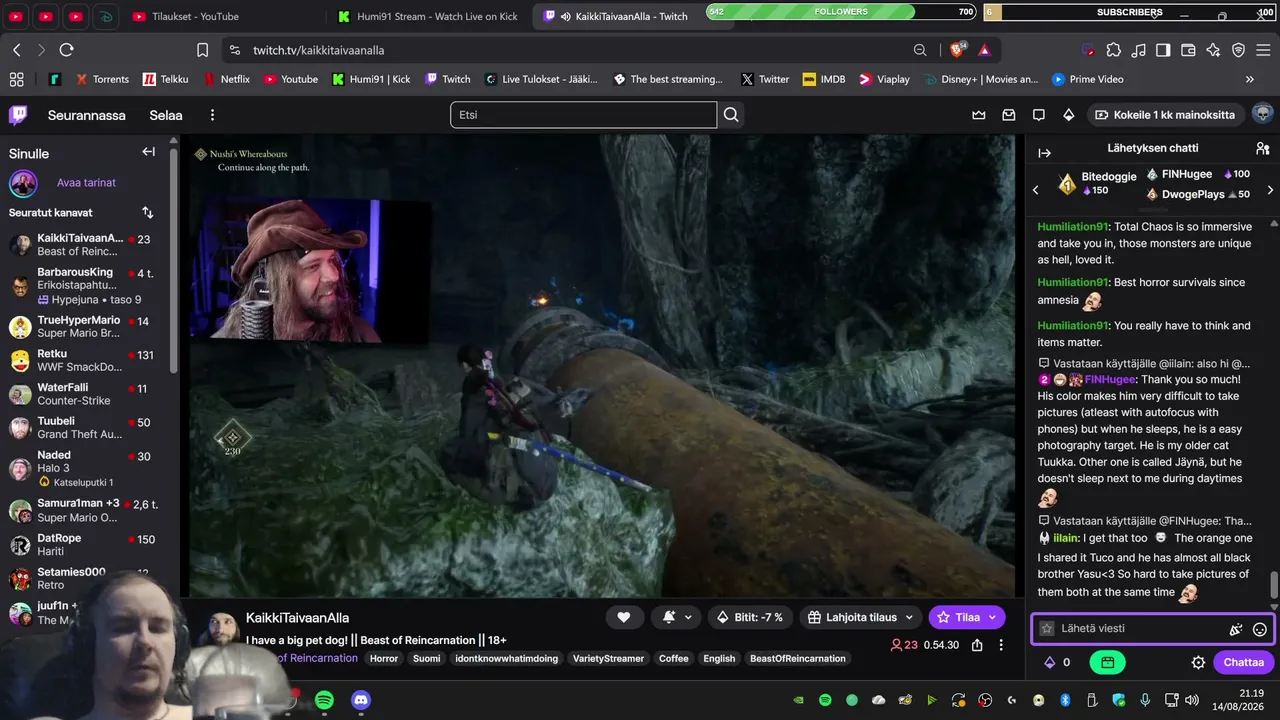This screenshot has width=1280, height=720.
Task: Open the Discord taskbar app
Action: click(361, 700)
